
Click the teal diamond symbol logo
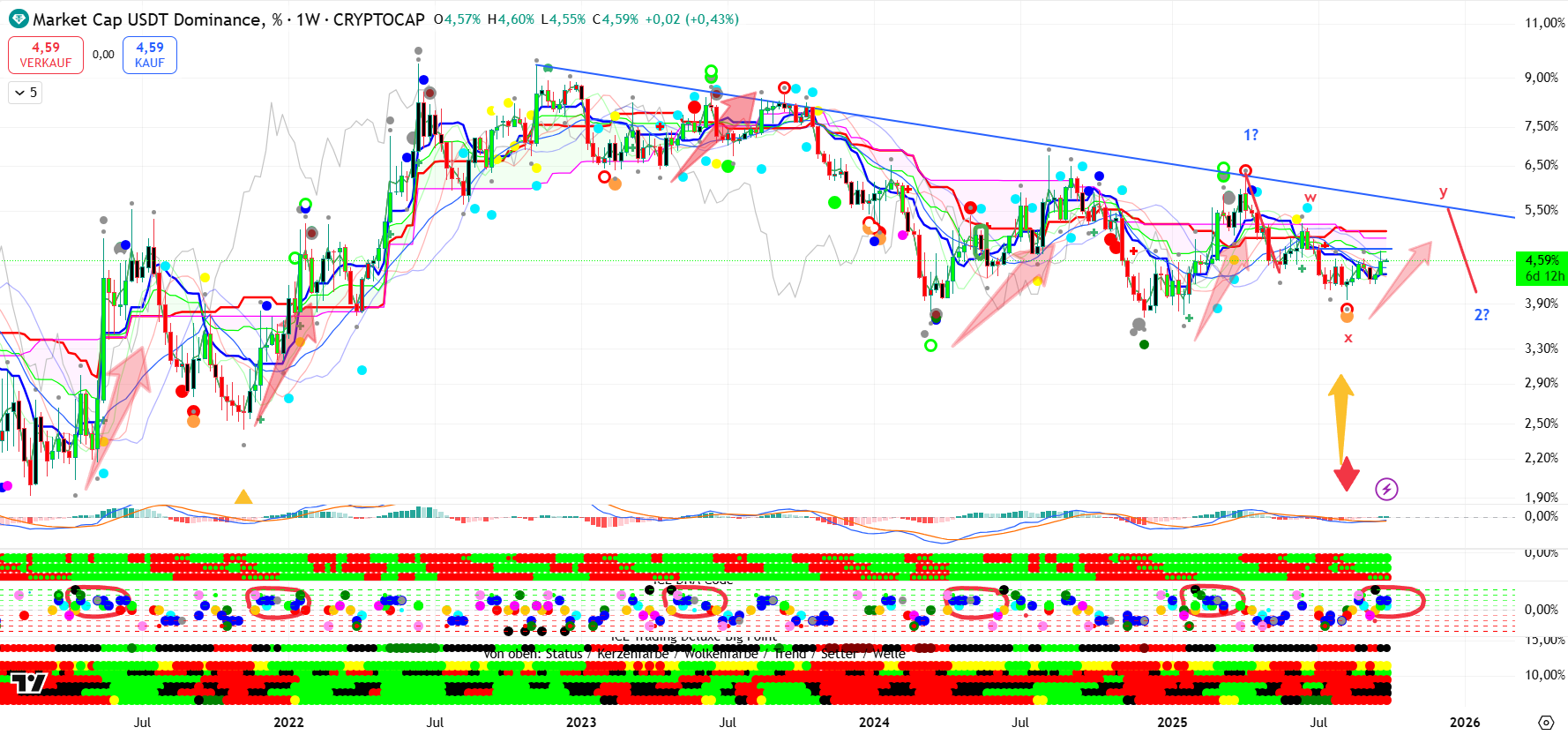[x=18, y=19]
